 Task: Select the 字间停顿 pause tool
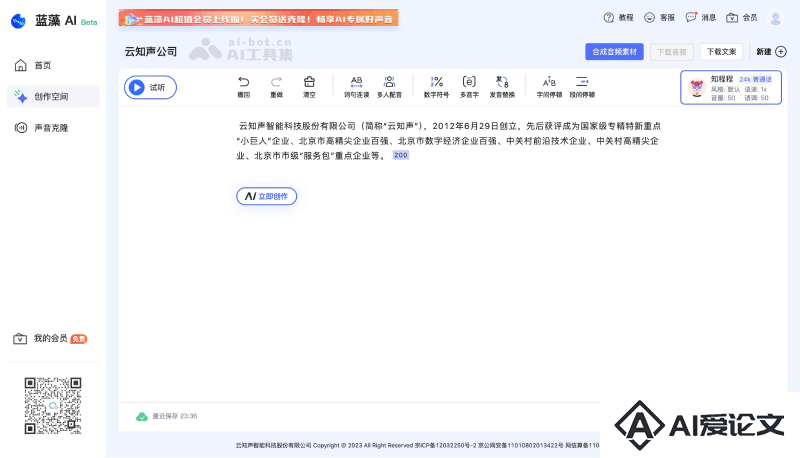pos(549,86)
